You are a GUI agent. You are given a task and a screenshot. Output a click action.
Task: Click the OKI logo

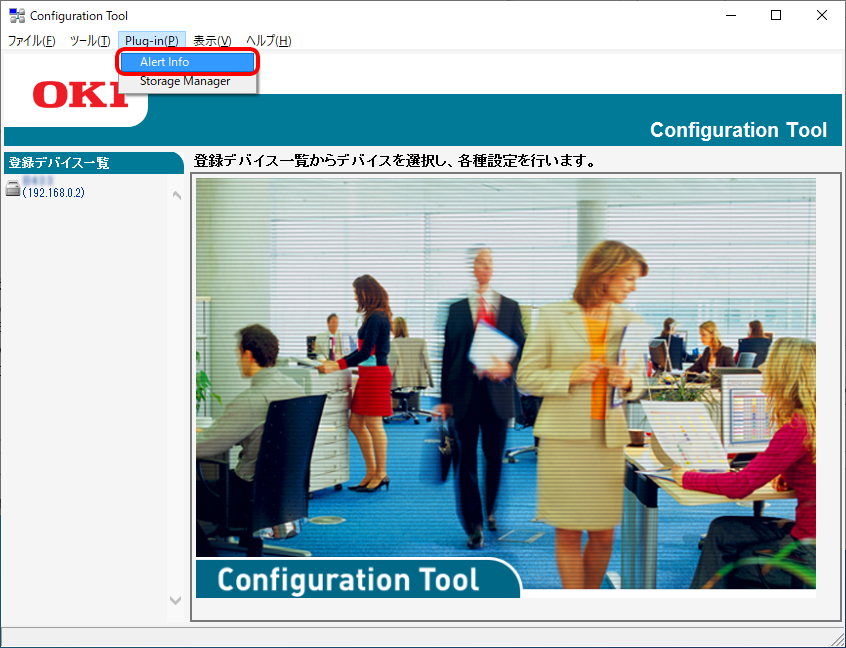pyautogui.click(x=80, y=95)
